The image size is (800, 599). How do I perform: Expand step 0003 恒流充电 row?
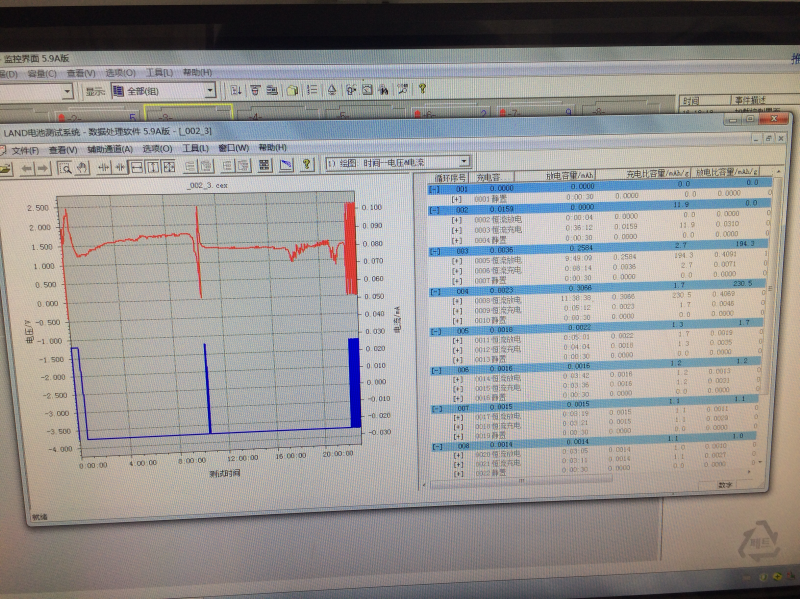tap(457, 230)
